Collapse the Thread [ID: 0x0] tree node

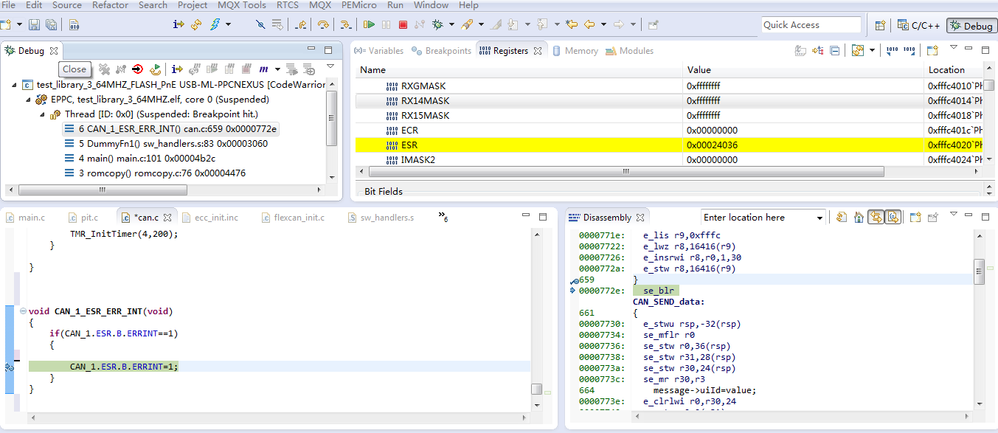coord(43,115)
